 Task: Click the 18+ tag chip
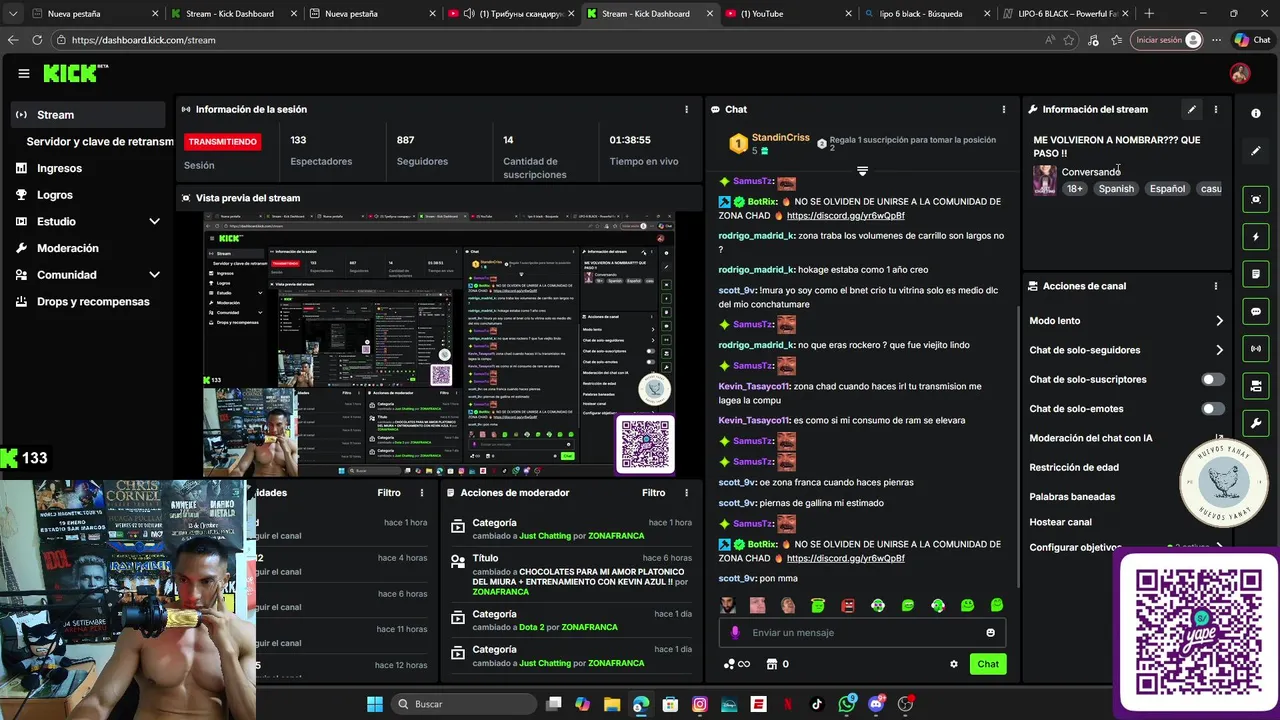pos(1074,188)
